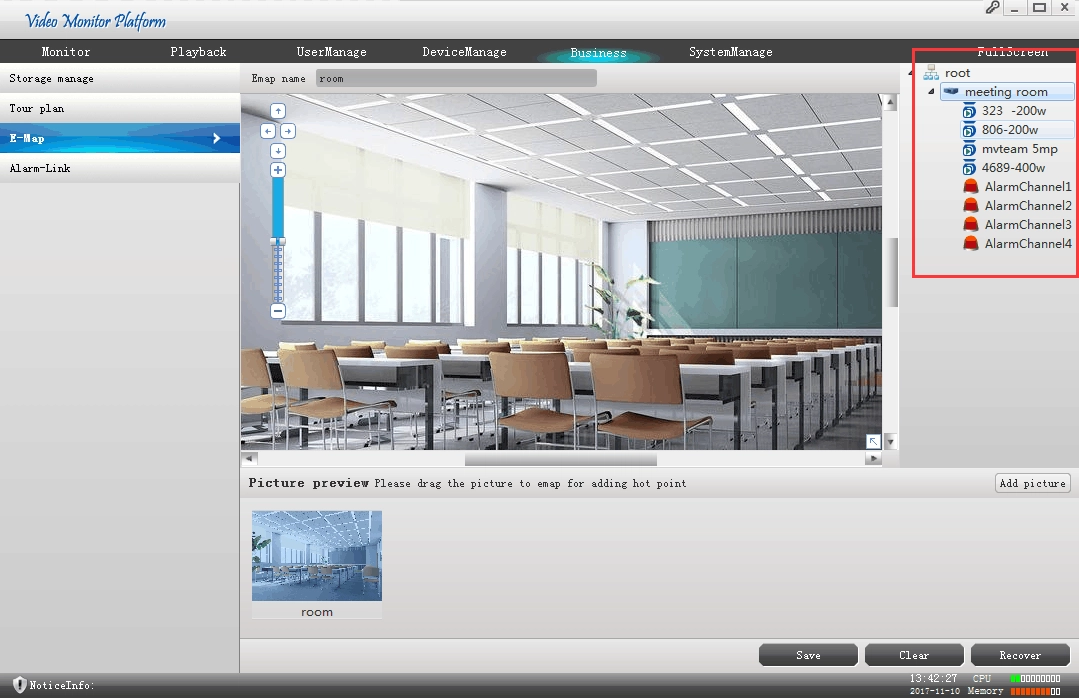Click the CPU usage meter
Image resolution: width=1079 pixels, height=698 pixels.
pyautogui.click(x=1035, y=679)
